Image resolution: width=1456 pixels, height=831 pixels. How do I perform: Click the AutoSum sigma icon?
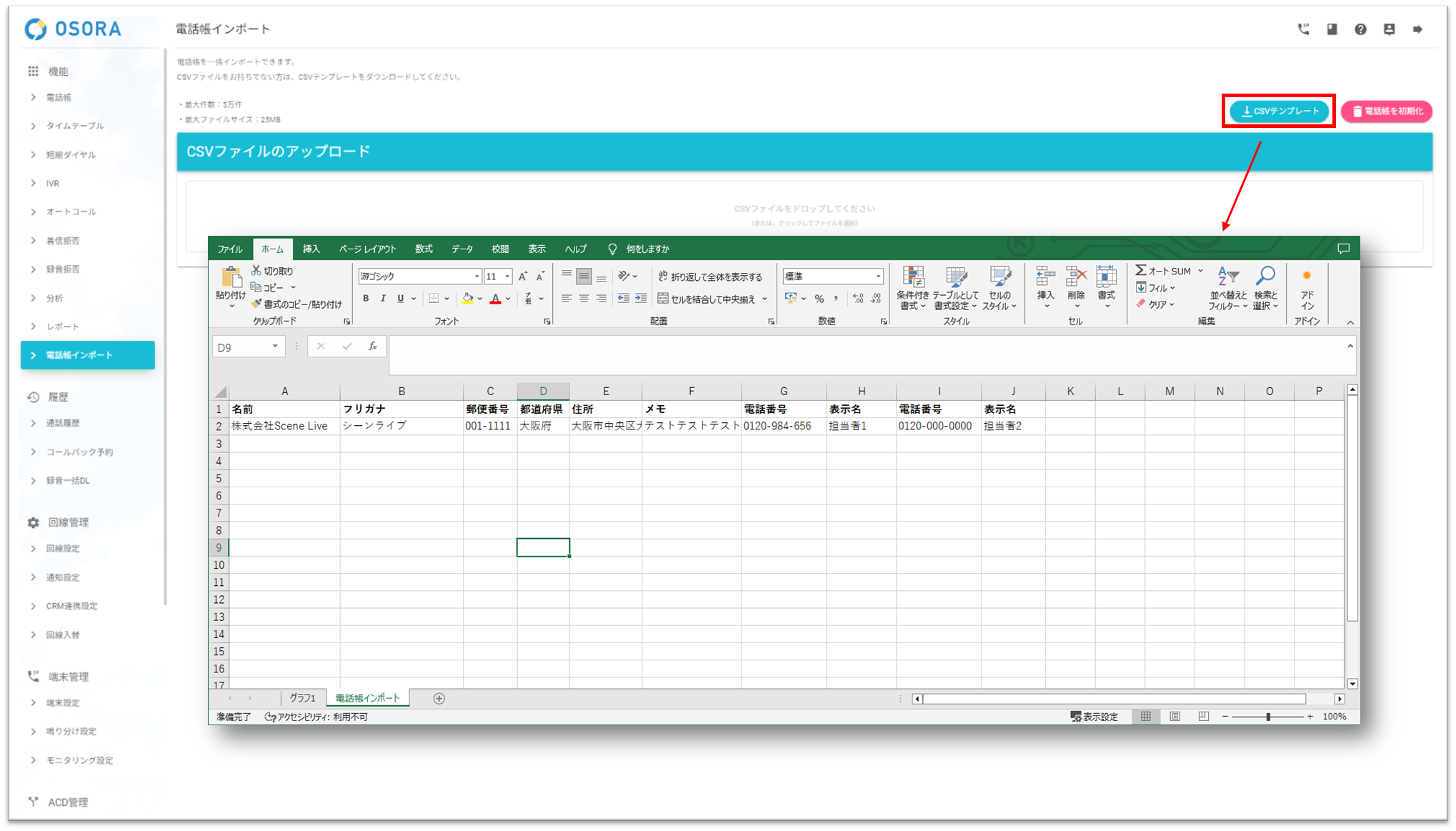1141,271
